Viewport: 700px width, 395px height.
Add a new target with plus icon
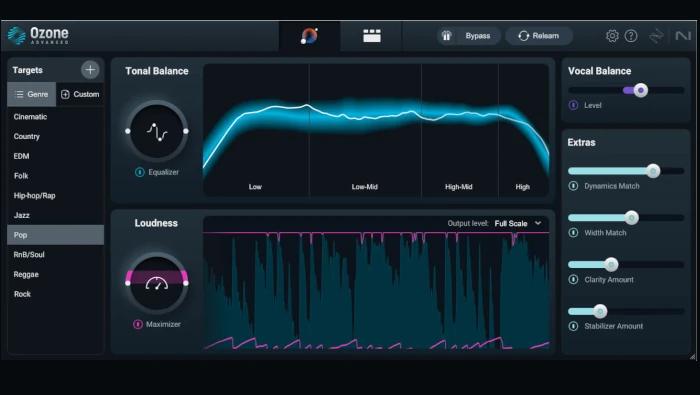pyautogui.click(x=90, y=70)
